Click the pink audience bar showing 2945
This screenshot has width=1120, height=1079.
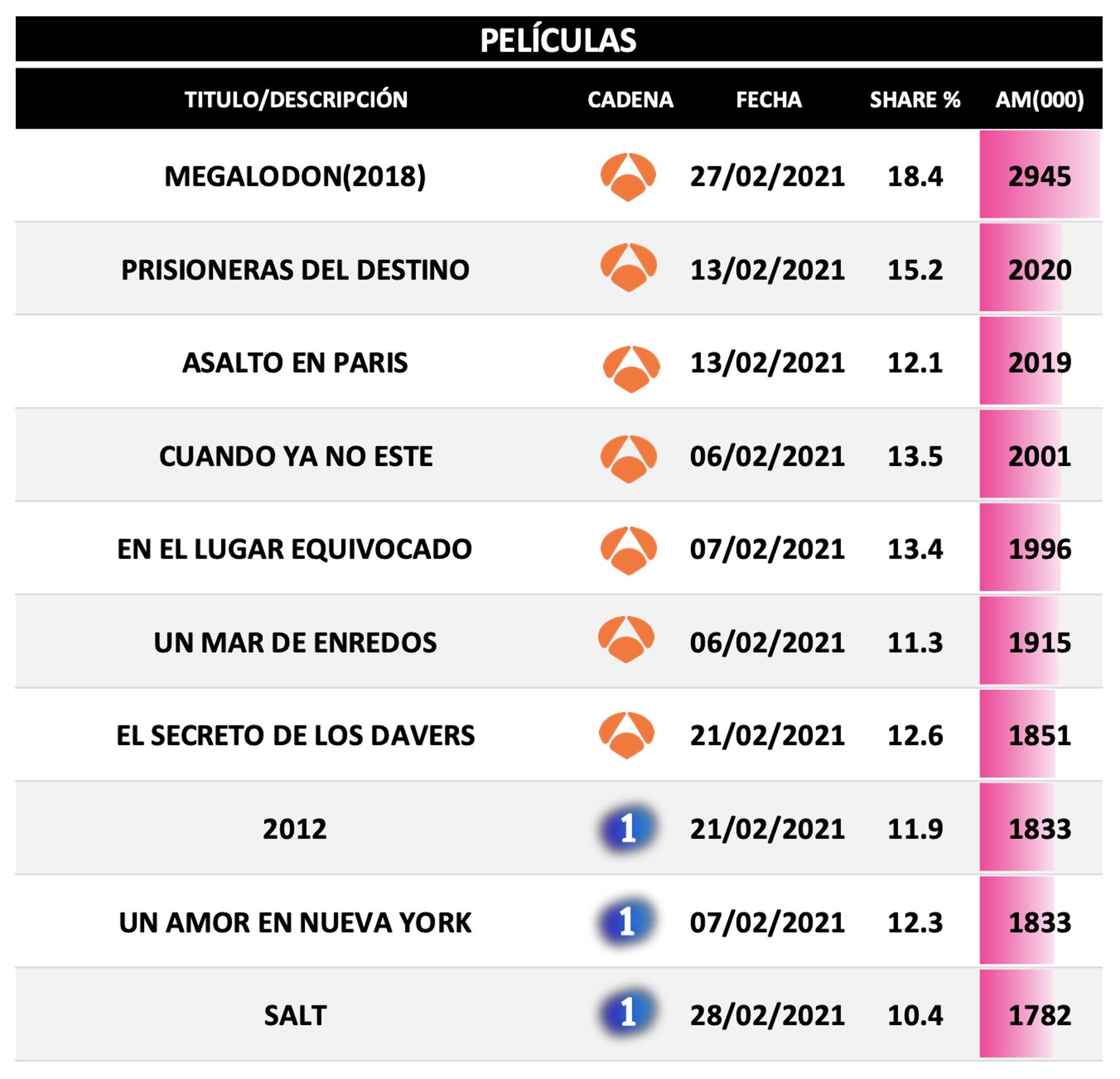tap(1039, 175)
